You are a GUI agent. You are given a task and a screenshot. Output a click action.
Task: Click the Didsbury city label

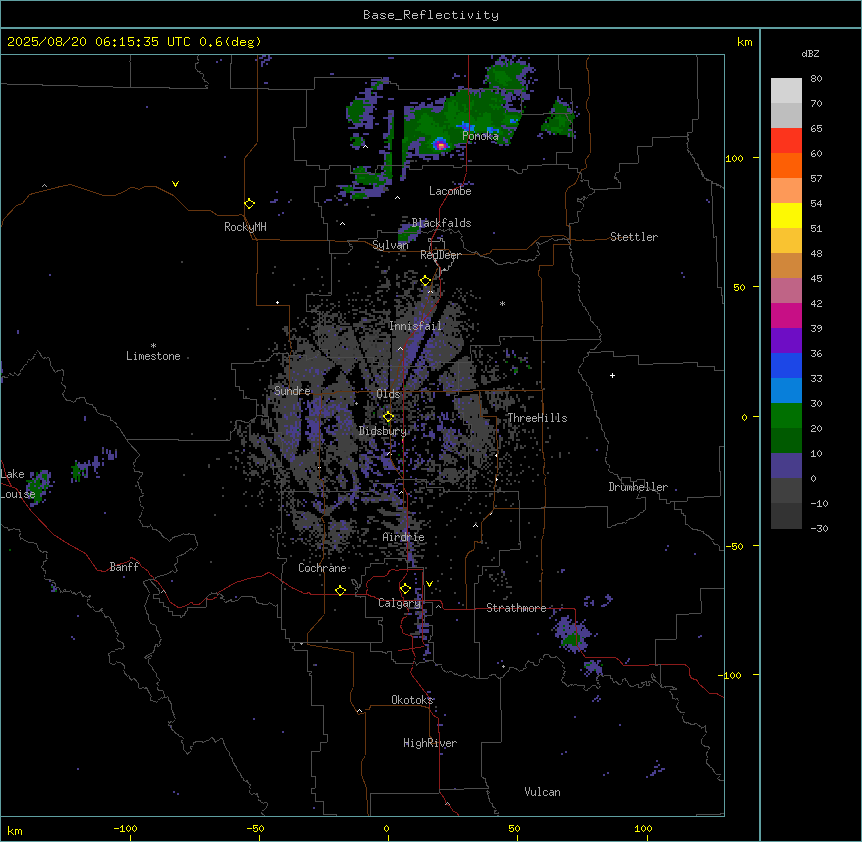(x=383, y=431)
